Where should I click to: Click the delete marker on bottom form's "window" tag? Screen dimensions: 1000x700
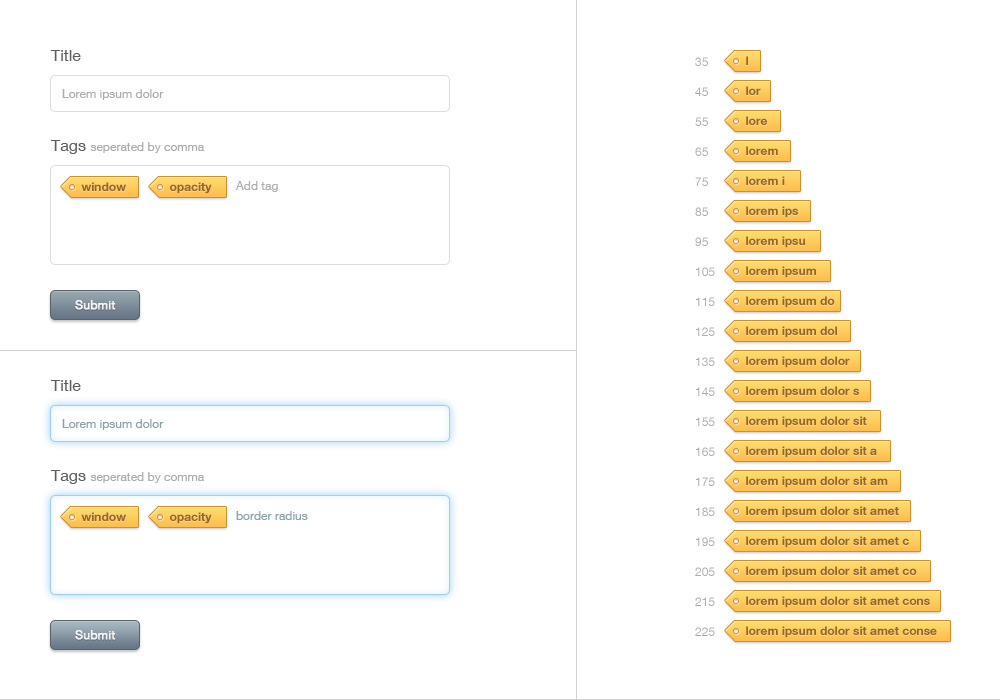click(72, 517)
